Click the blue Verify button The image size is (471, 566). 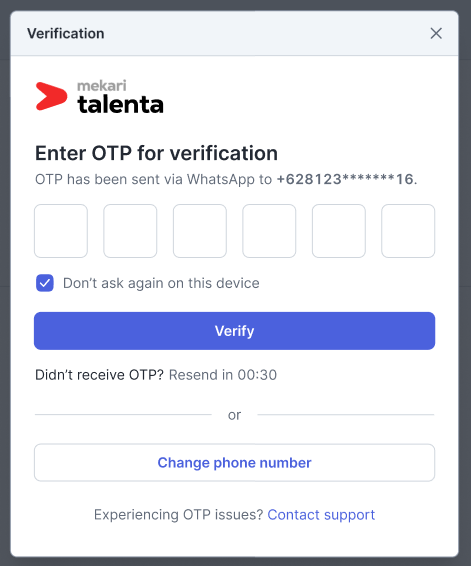[x=235, y=331]
